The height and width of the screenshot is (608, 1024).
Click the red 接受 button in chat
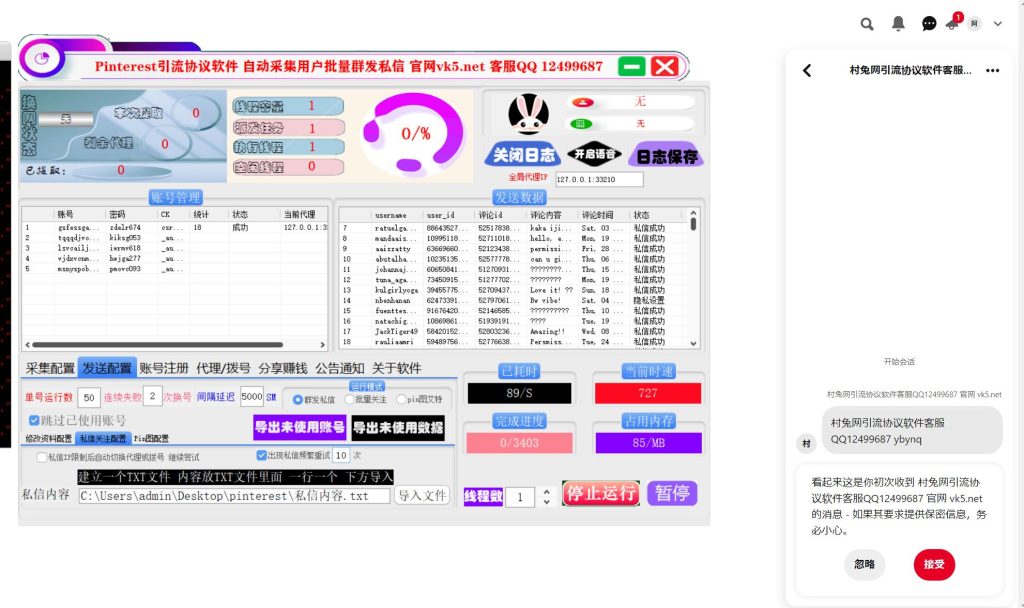[x=934, y=564]
